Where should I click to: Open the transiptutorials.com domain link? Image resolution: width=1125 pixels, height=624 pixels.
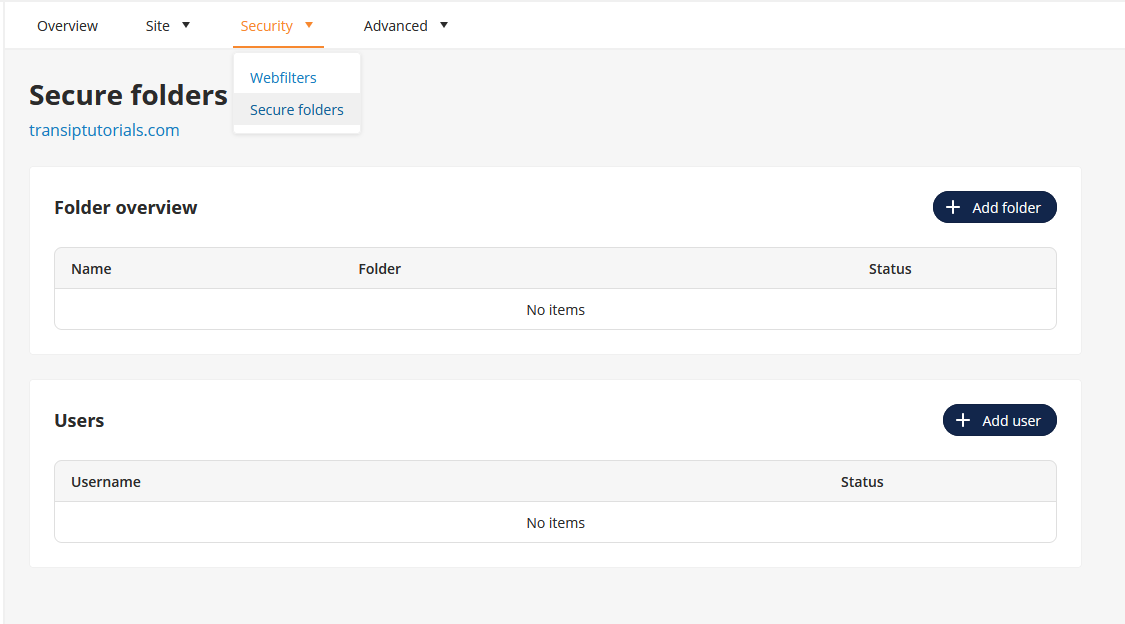pyautogui.click(x=104, y=130)
